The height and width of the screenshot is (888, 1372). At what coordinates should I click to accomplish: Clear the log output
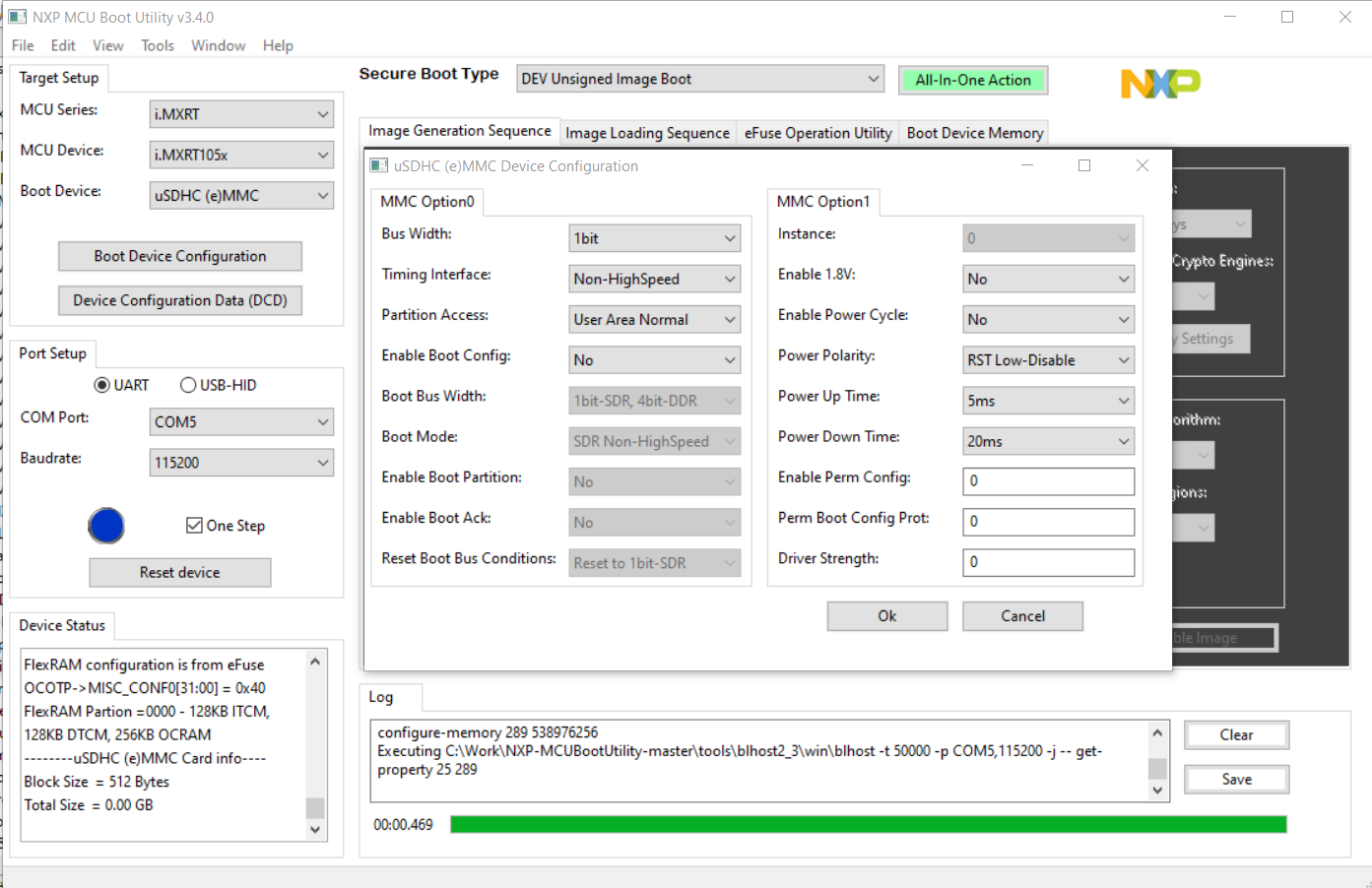click(x=1237, y=735)
